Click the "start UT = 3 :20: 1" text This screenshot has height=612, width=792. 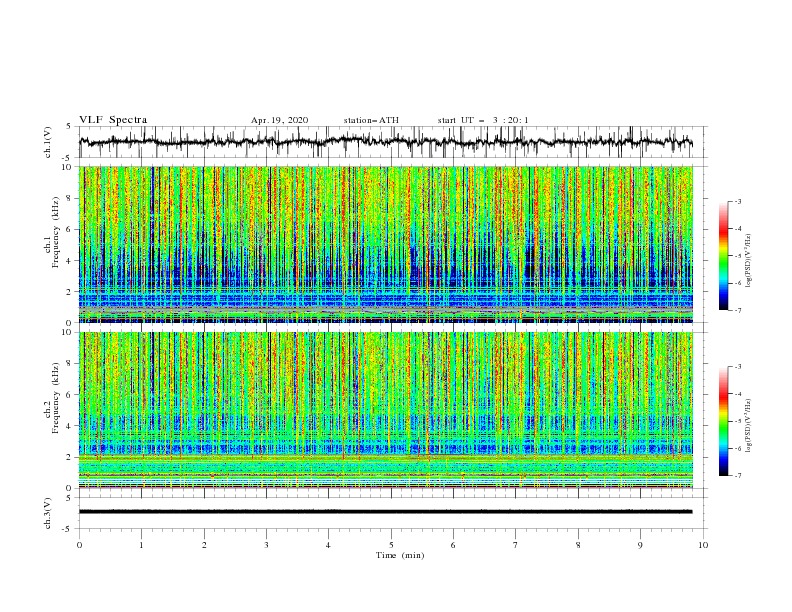click(483, 120)
